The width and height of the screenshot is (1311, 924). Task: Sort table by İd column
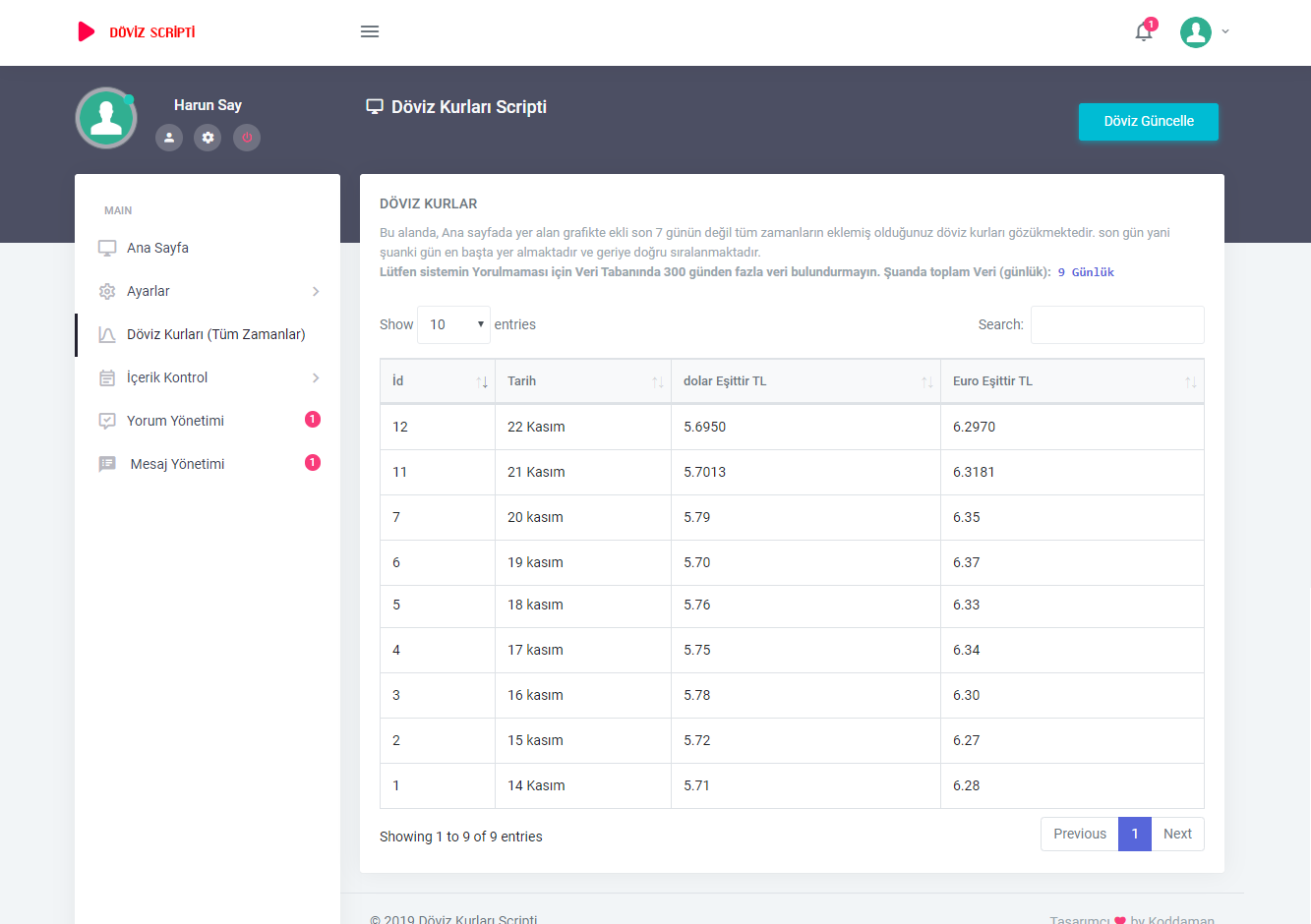point(438,381)
